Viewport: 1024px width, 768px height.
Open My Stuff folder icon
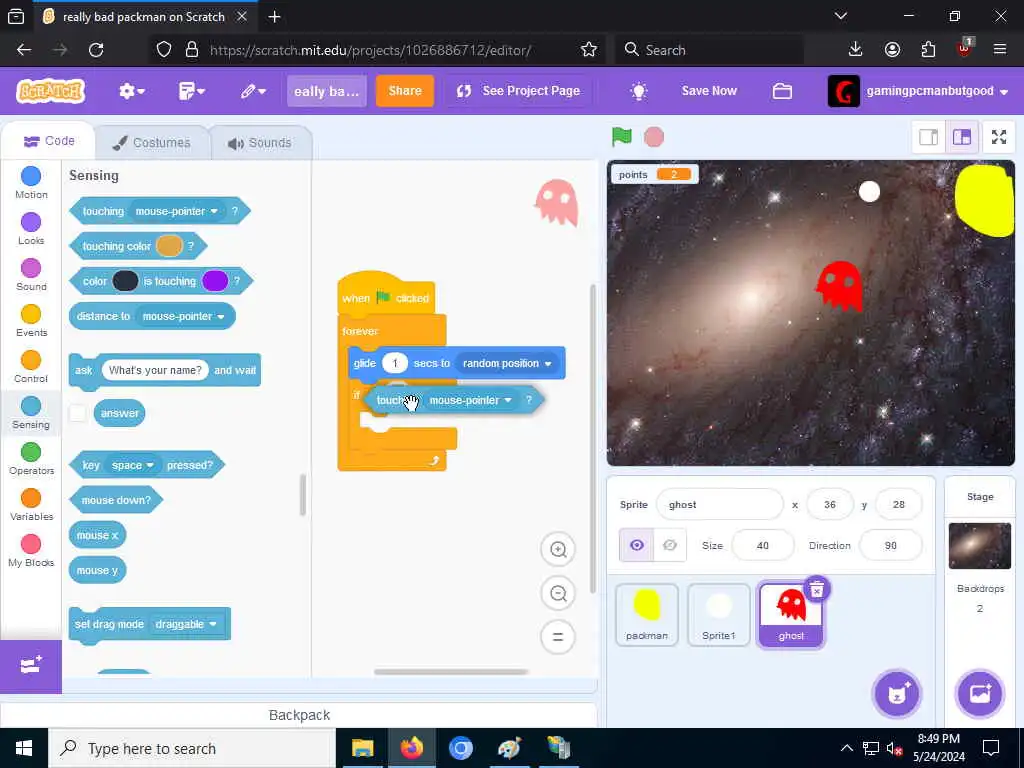[782, 91]
